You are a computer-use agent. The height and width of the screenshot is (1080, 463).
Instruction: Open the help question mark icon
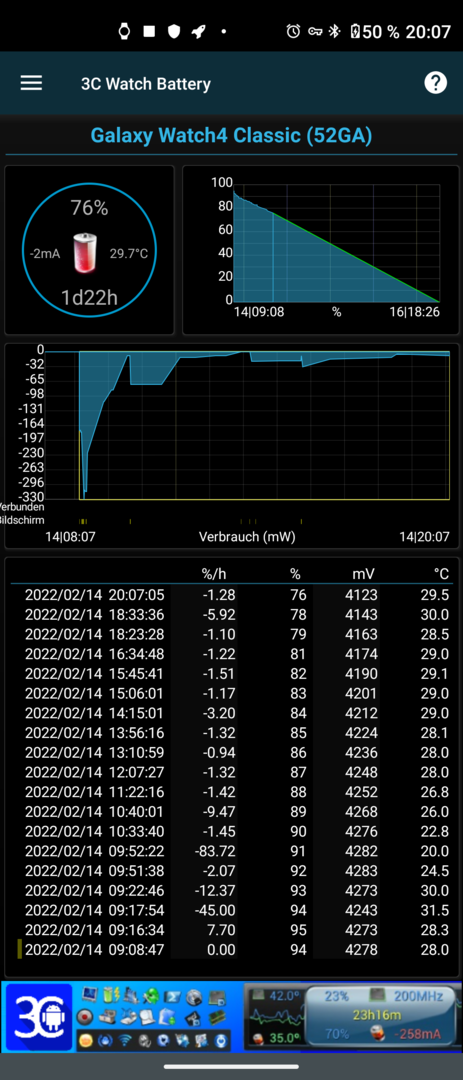pyautogui.click(x=435, y=83)
